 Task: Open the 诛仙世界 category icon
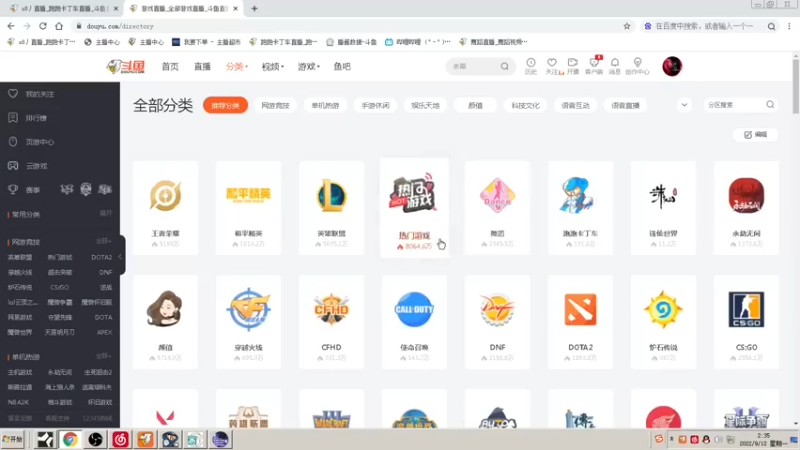click(663, 195)
